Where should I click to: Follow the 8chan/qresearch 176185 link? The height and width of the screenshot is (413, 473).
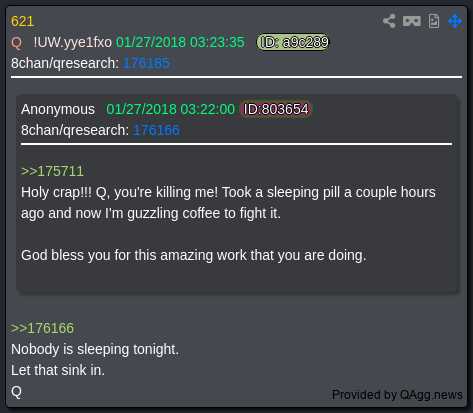click(146, 63)
